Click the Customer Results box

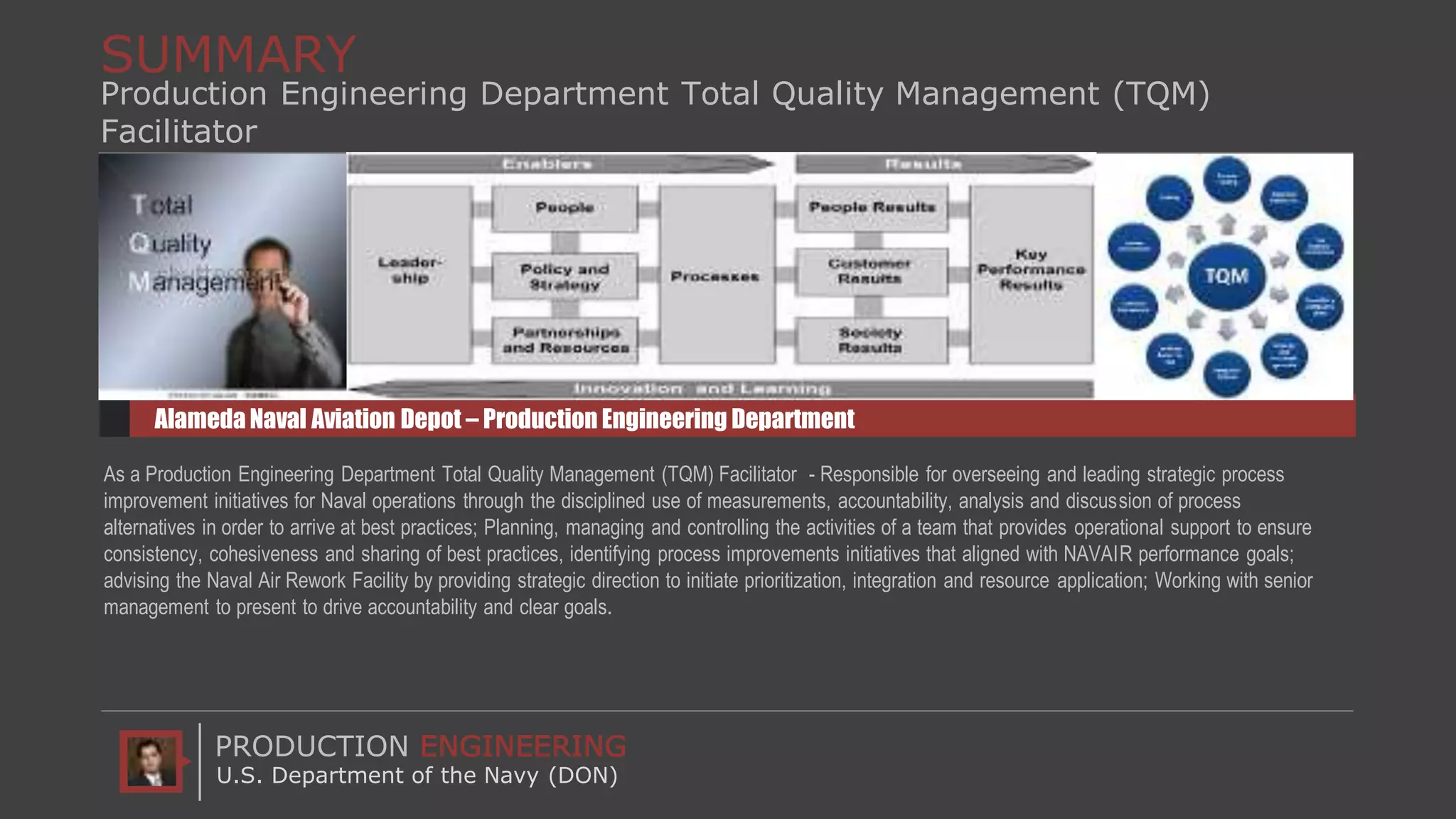click(x=870, y=271)
